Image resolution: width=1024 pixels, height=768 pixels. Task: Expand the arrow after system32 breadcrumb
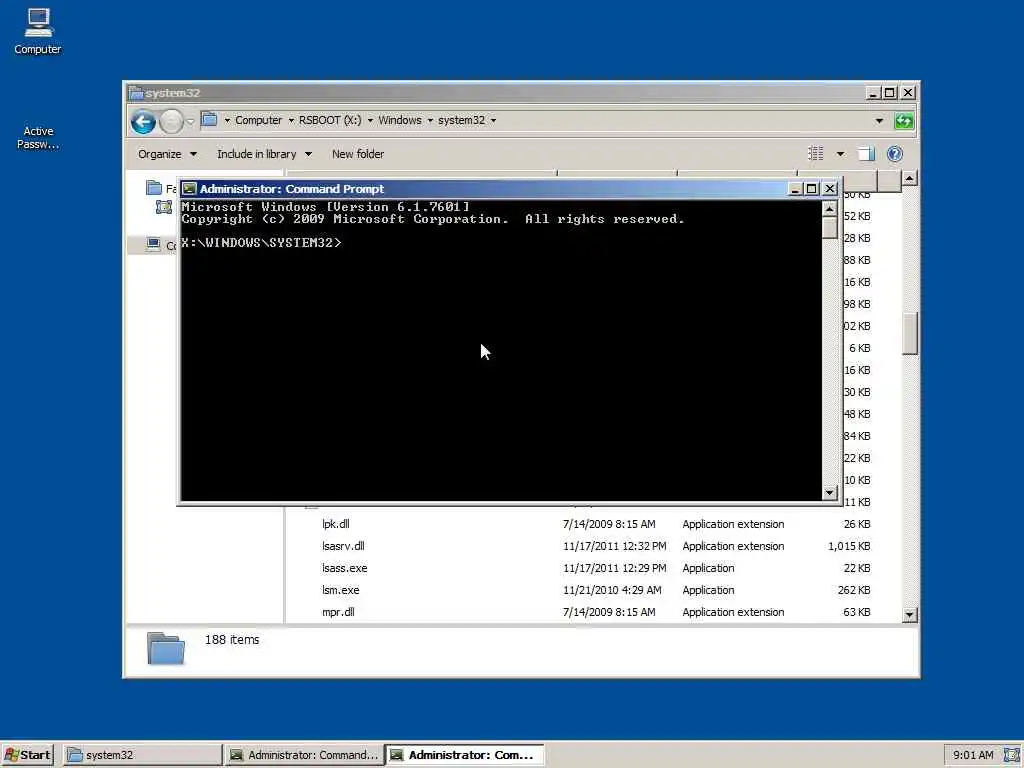point(494,121)
